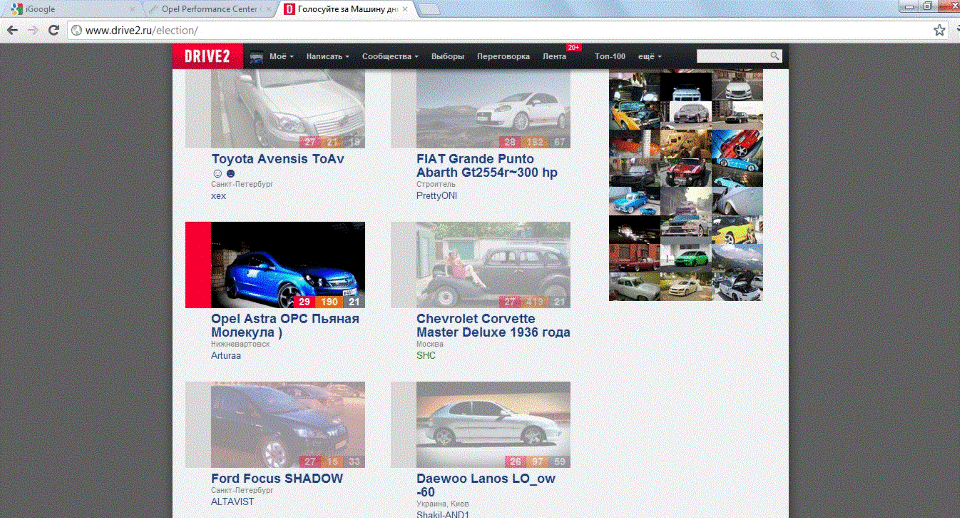The height and width of the screenshot is (518, 960).
Task: Open FIAT Grande Punto Abarth link
Action: tap(487, 166)
